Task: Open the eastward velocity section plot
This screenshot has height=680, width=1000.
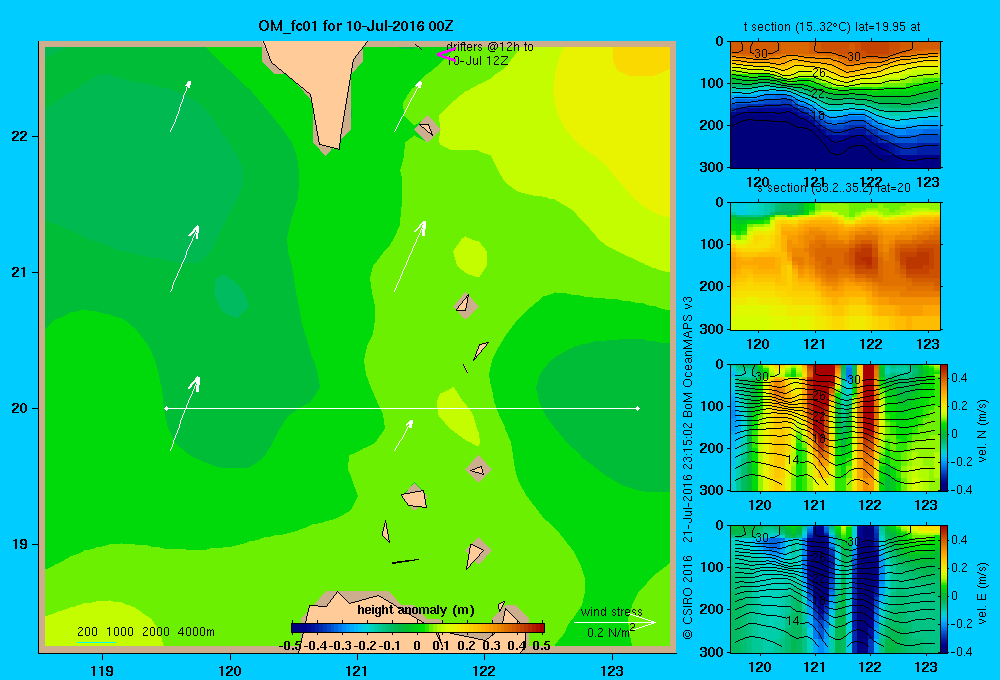Action: [x=835, y=589]
